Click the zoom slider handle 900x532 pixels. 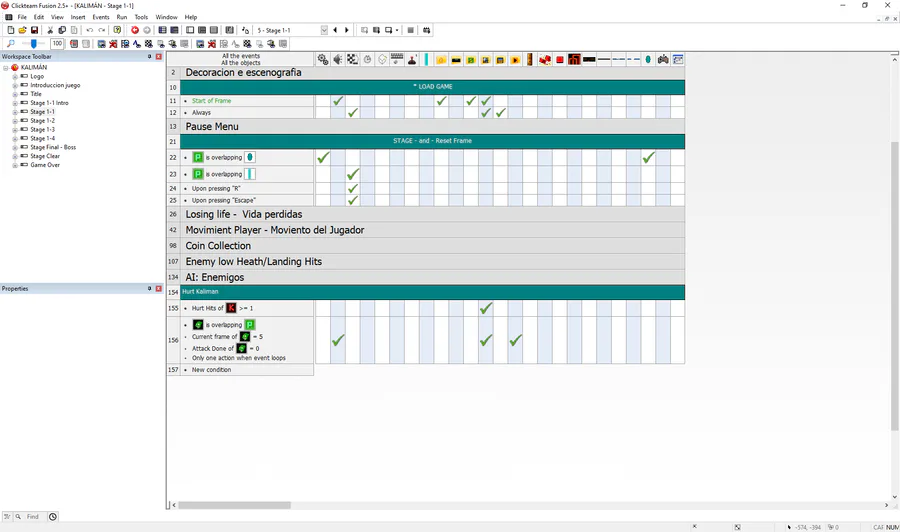click(34, 44)
